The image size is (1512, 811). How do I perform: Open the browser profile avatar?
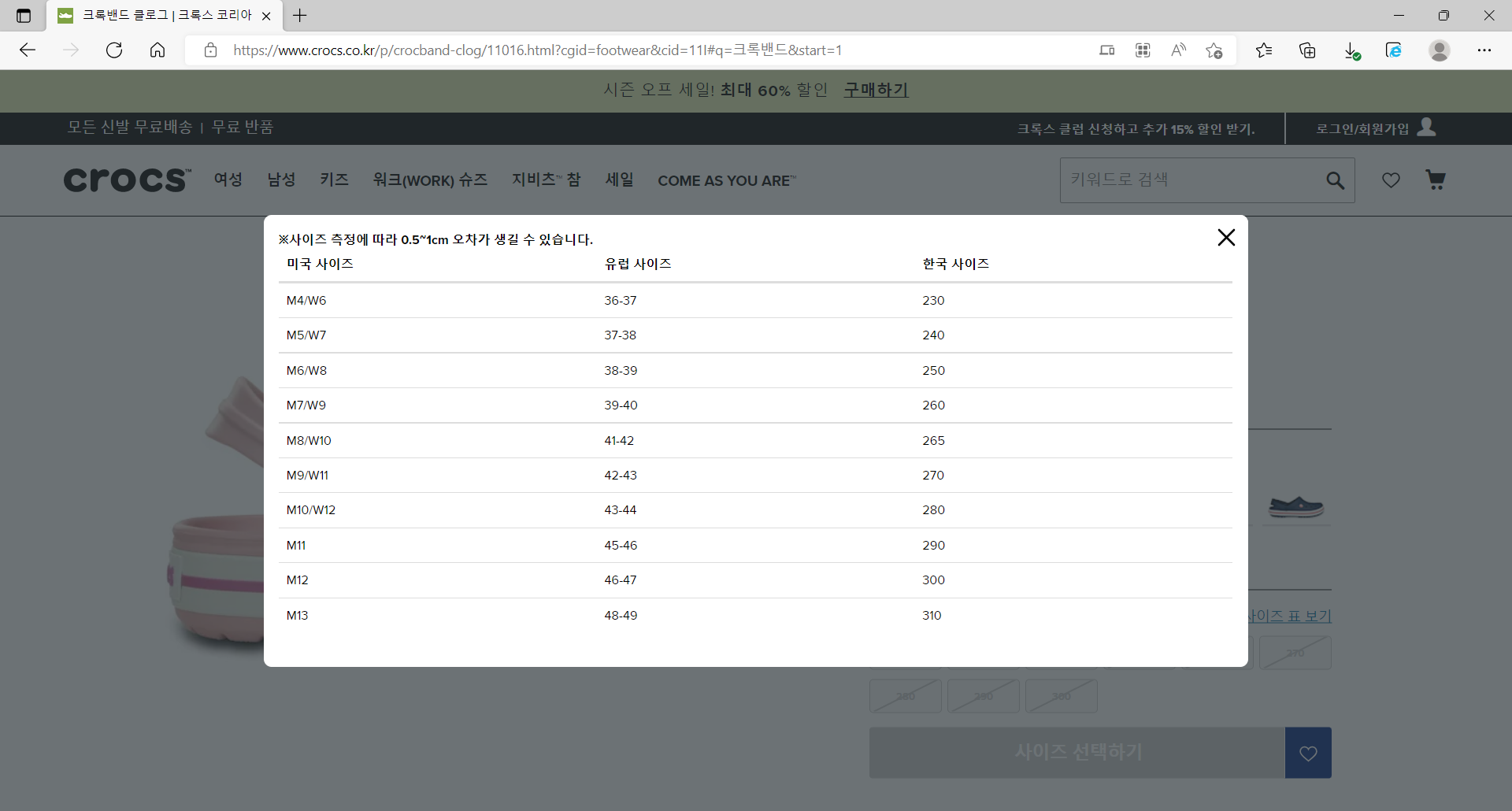click(1440, 50)
